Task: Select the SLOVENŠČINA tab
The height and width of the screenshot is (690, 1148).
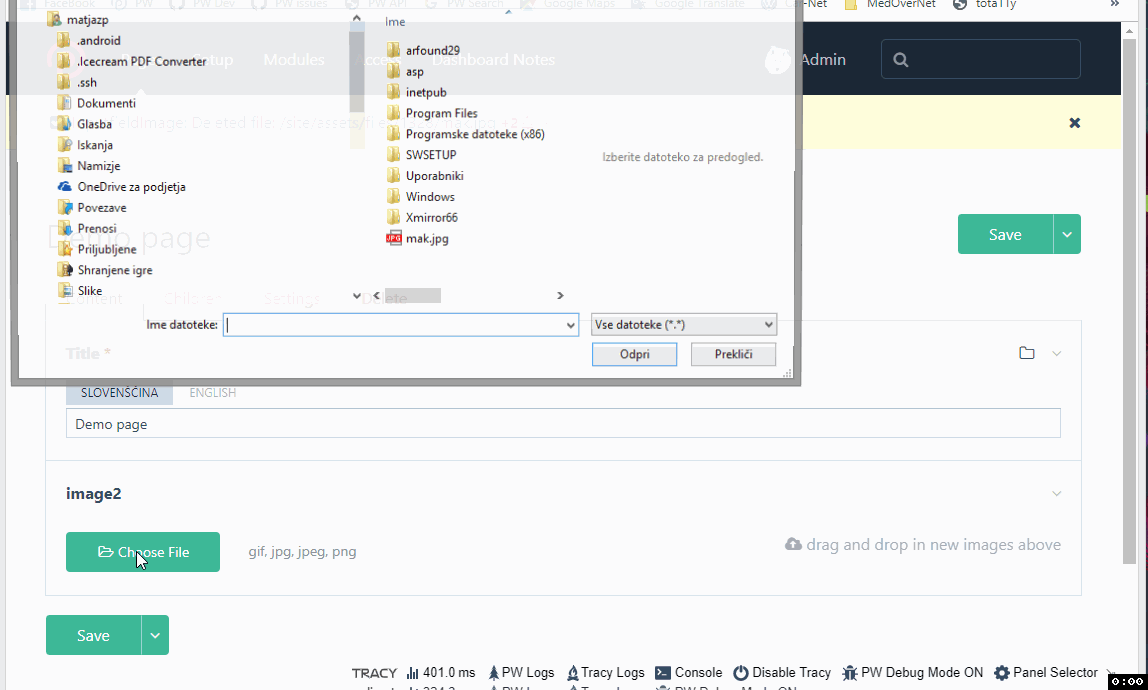Action: (x=119, y=392)
